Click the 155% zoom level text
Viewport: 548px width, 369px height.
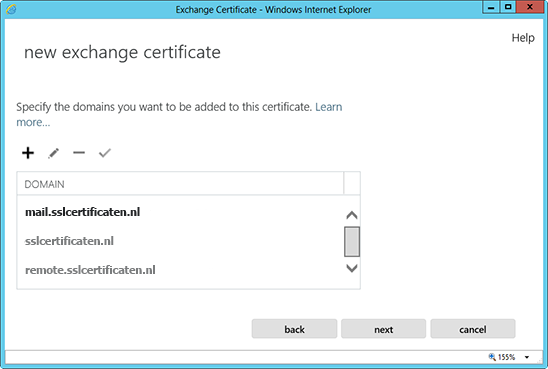(506, 357)
